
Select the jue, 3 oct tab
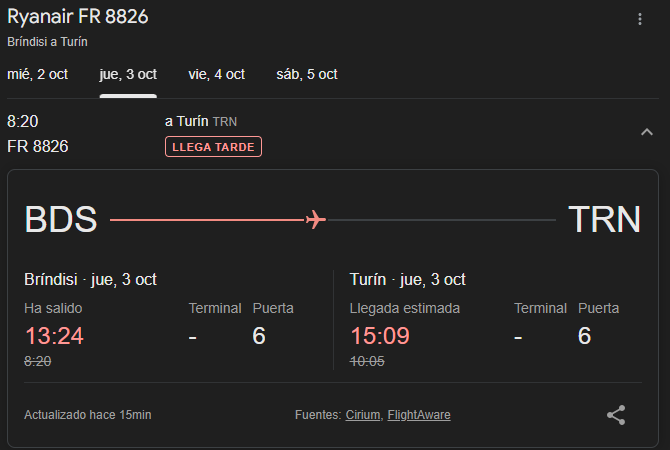[128, 74]
